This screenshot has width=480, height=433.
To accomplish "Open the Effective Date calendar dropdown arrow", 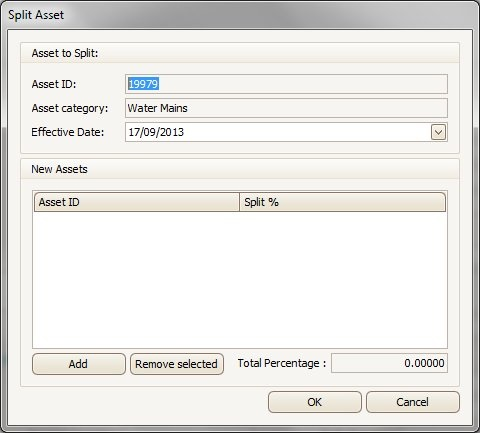I will point(438,132).
